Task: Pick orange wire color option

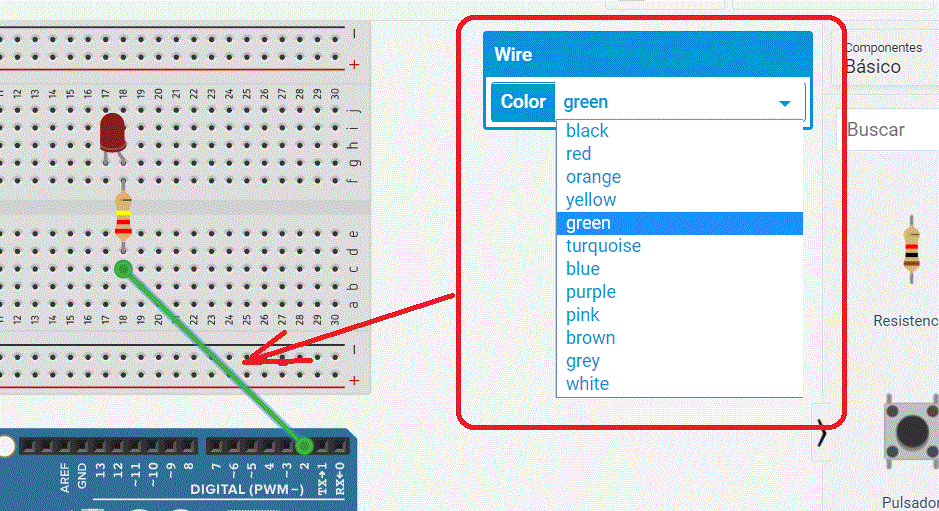Action: pyautogui.click(x=593, y=177)
